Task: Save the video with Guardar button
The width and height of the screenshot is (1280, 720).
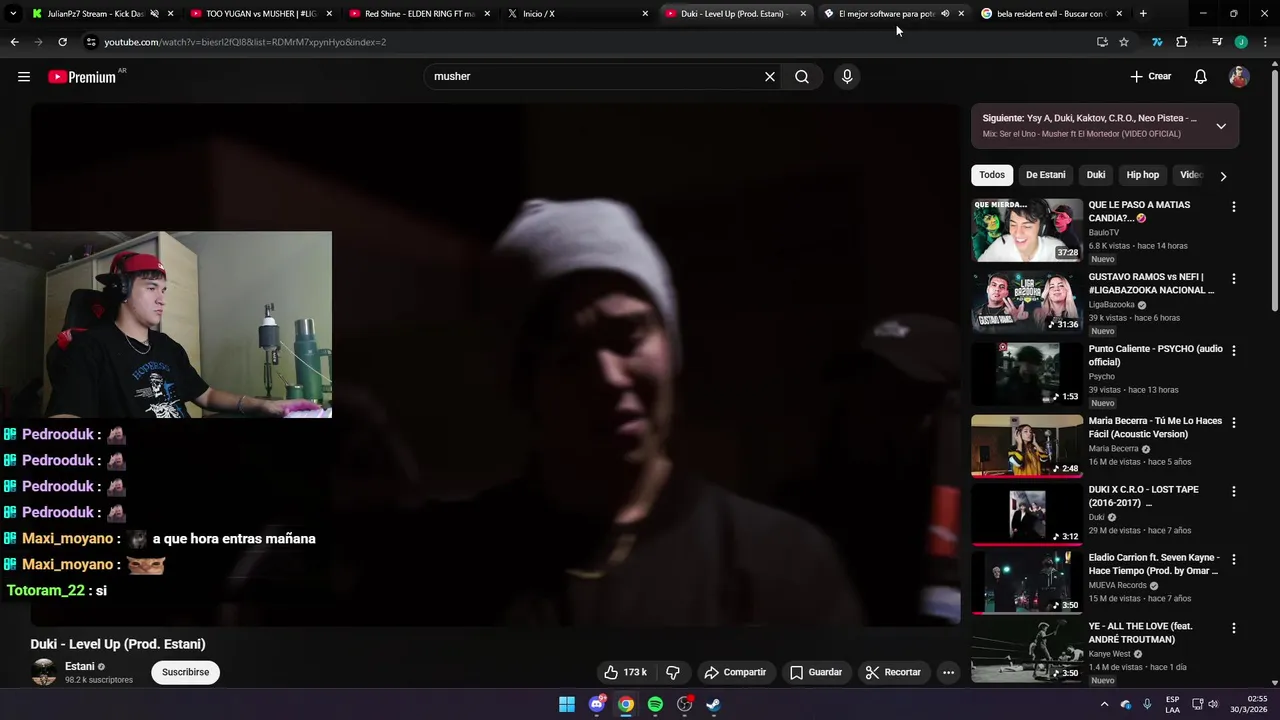Action: 816,672
